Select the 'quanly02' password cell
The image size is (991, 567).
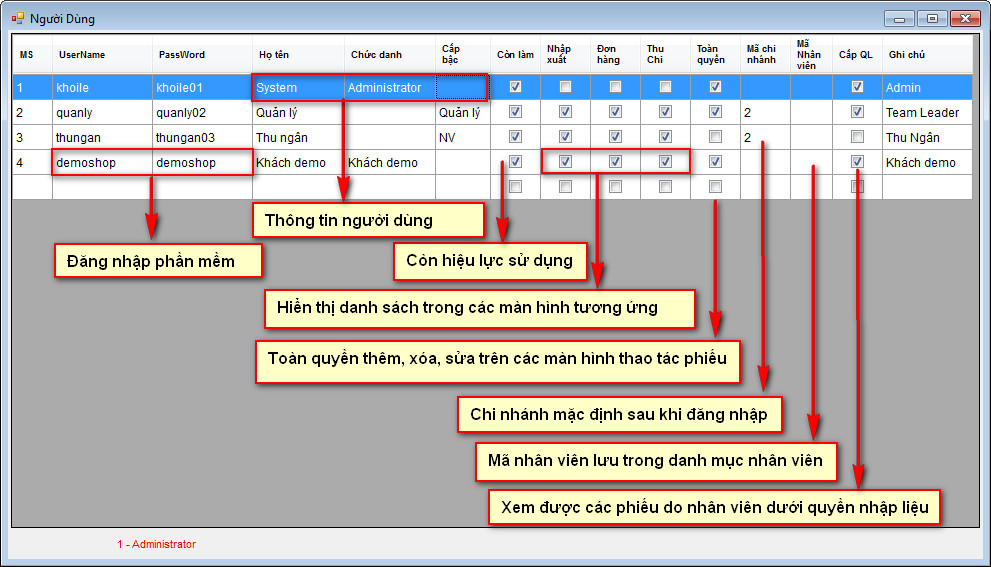pos(202,113)
